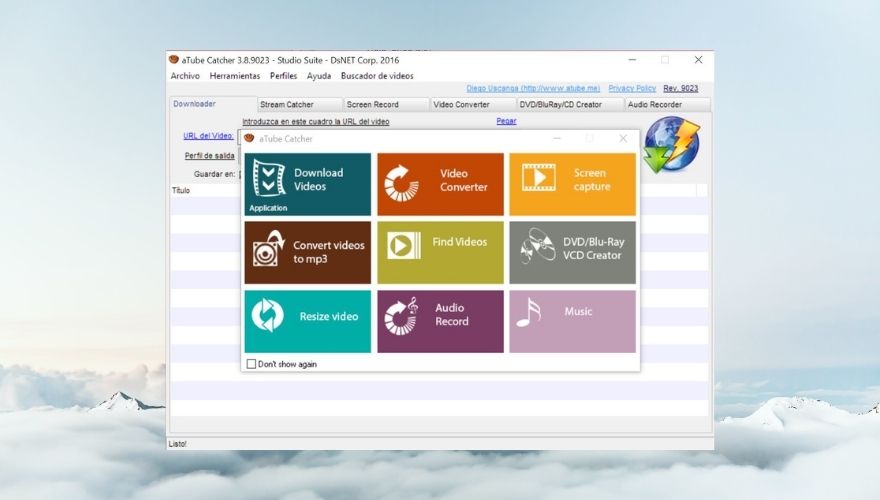Image resolution: width=880 pixels, height=500 pixels.
Task: Open Screen capture film-strip icon
Action: click(x=538, y=177)
